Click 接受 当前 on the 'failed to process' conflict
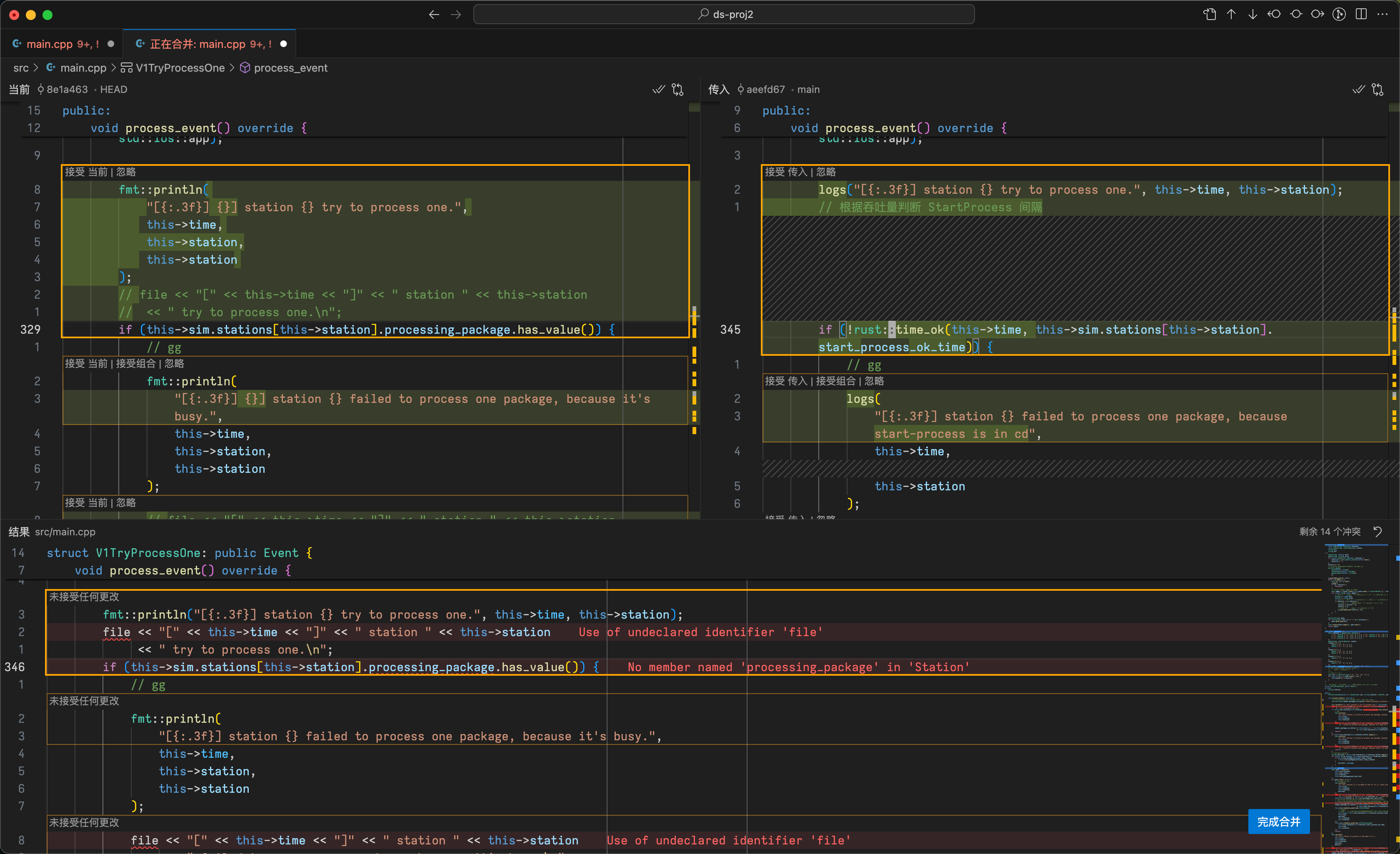This screenshot has height=854, width=1400. [x=86, y=363]
